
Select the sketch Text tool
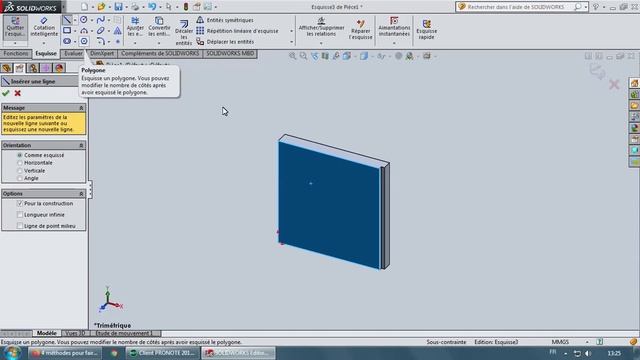tap(118, 31)
